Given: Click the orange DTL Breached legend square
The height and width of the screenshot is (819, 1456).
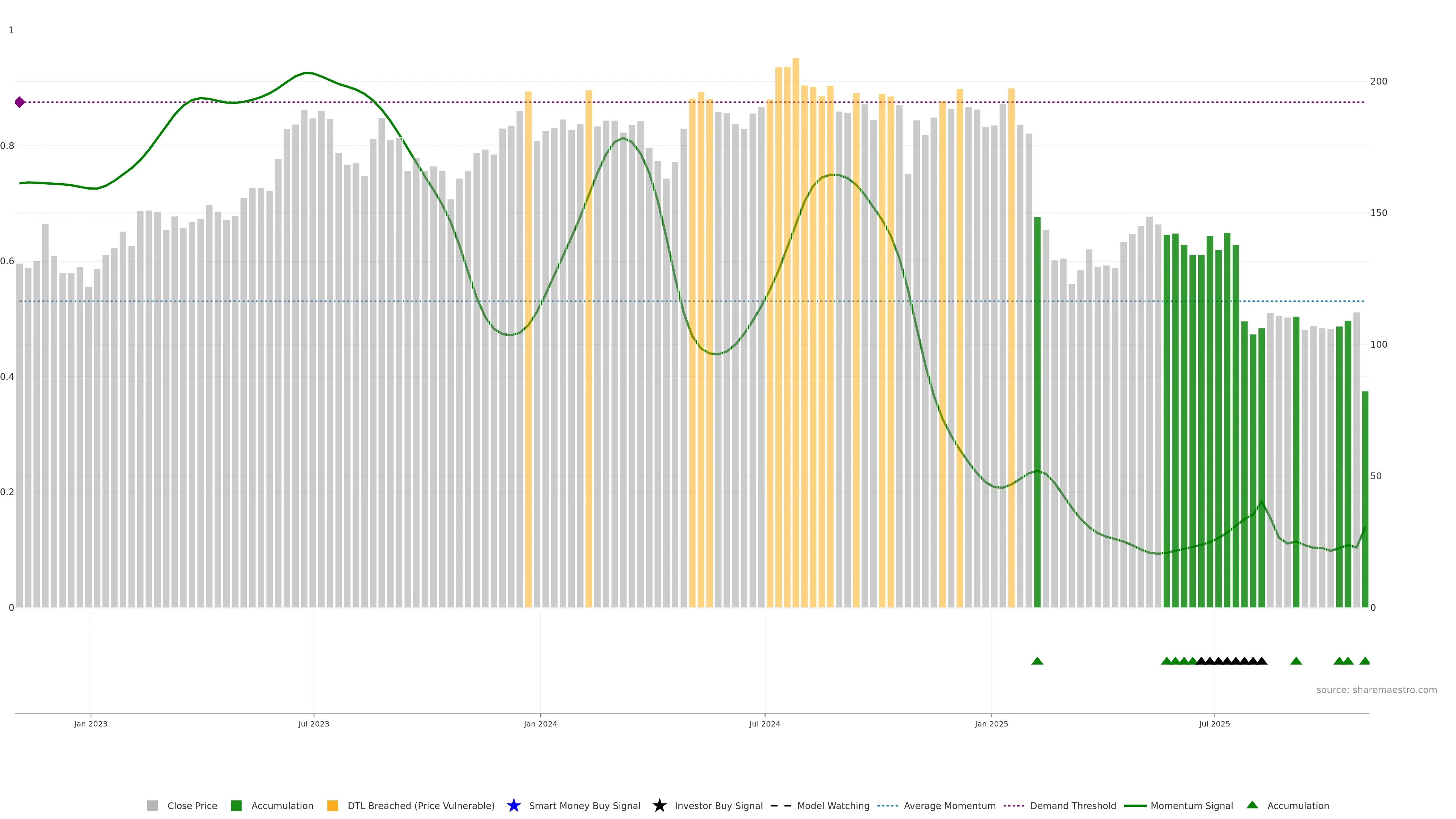Looking at the screenshot, I should pos(333,805).
